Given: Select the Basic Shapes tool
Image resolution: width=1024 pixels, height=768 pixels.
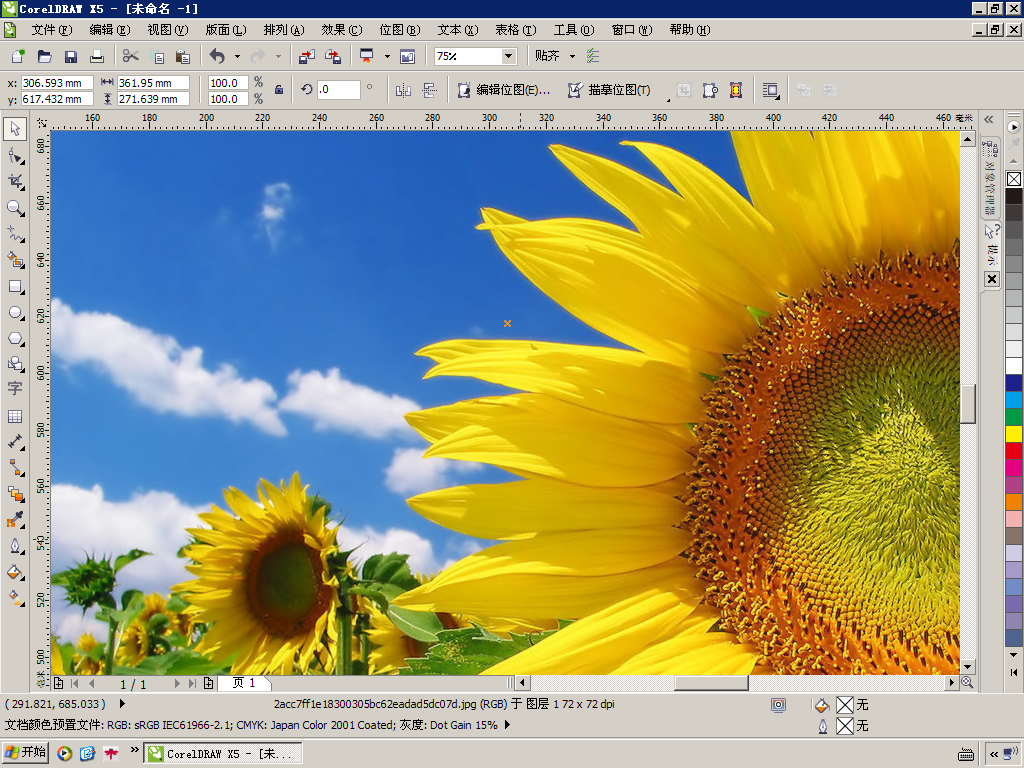Looking at the screenshot, I should coord(15,364).
